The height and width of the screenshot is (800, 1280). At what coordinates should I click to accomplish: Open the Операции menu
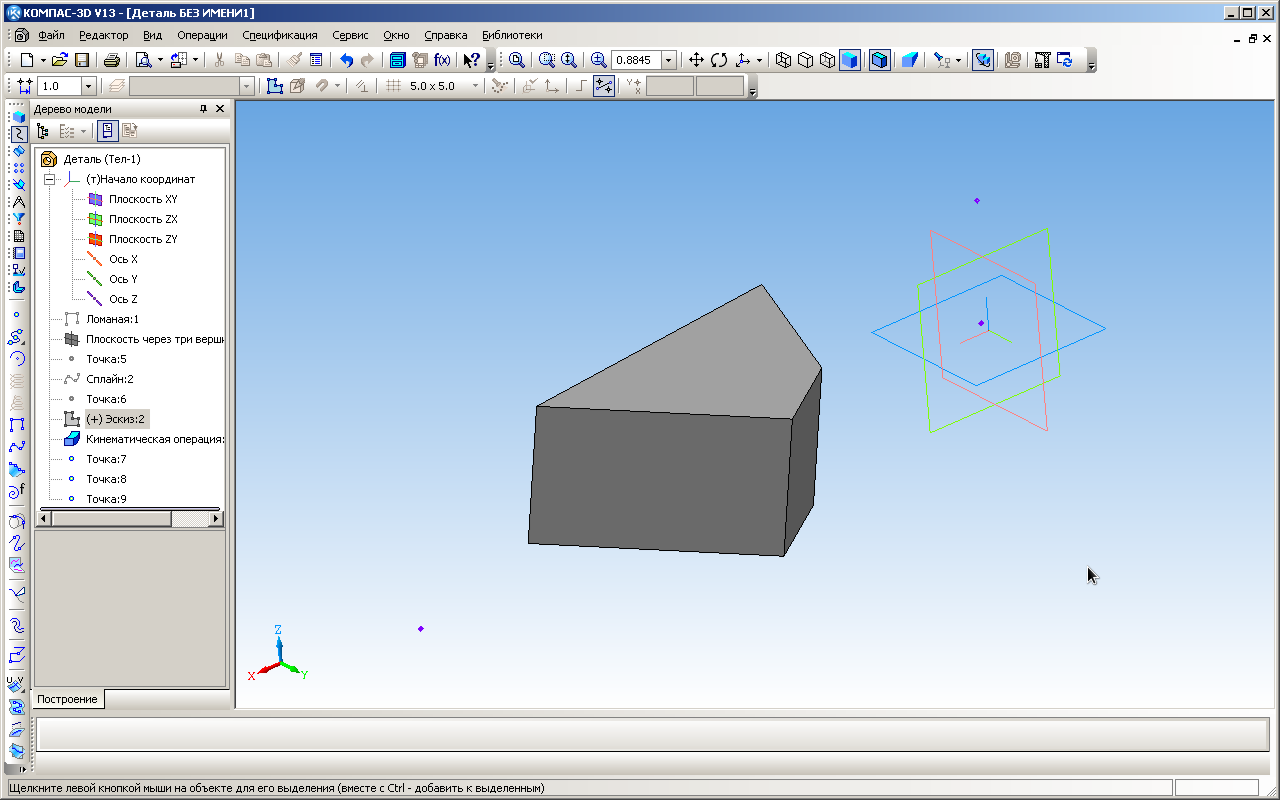point(203,35)
